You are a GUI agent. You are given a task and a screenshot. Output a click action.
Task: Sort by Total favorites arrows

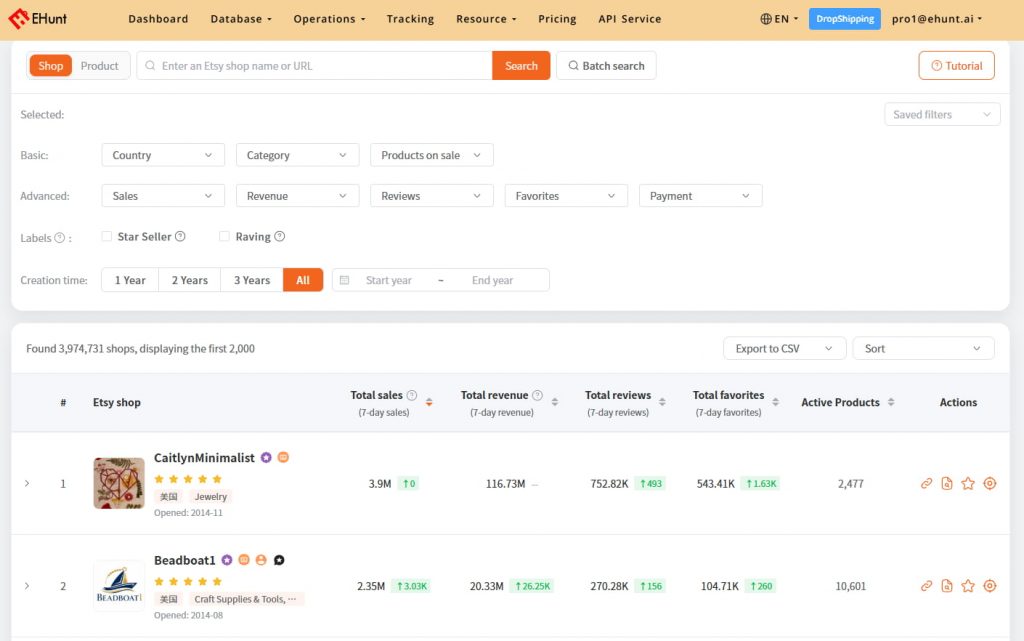point(775,402)
